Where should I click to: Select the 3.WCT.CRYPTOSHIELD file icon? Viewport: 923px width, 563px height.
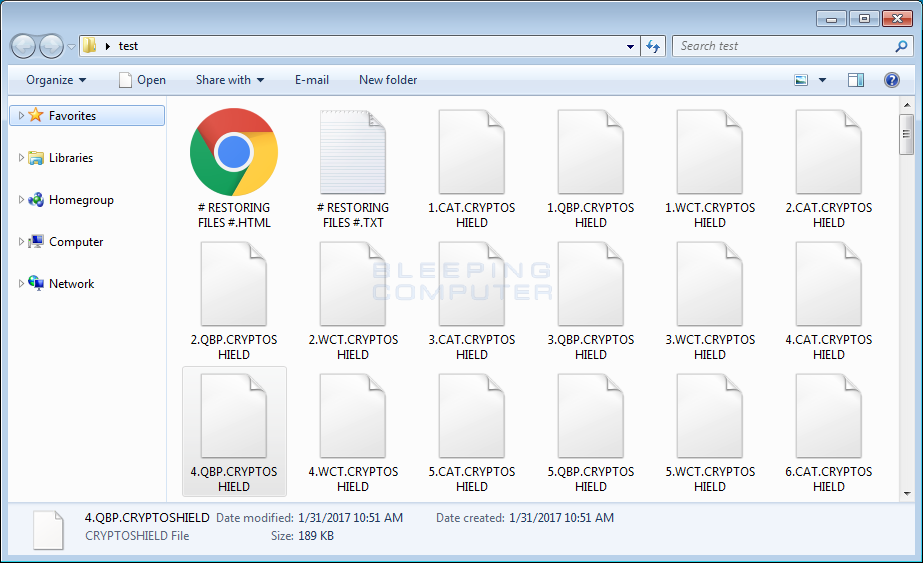(x=709, y=284)
